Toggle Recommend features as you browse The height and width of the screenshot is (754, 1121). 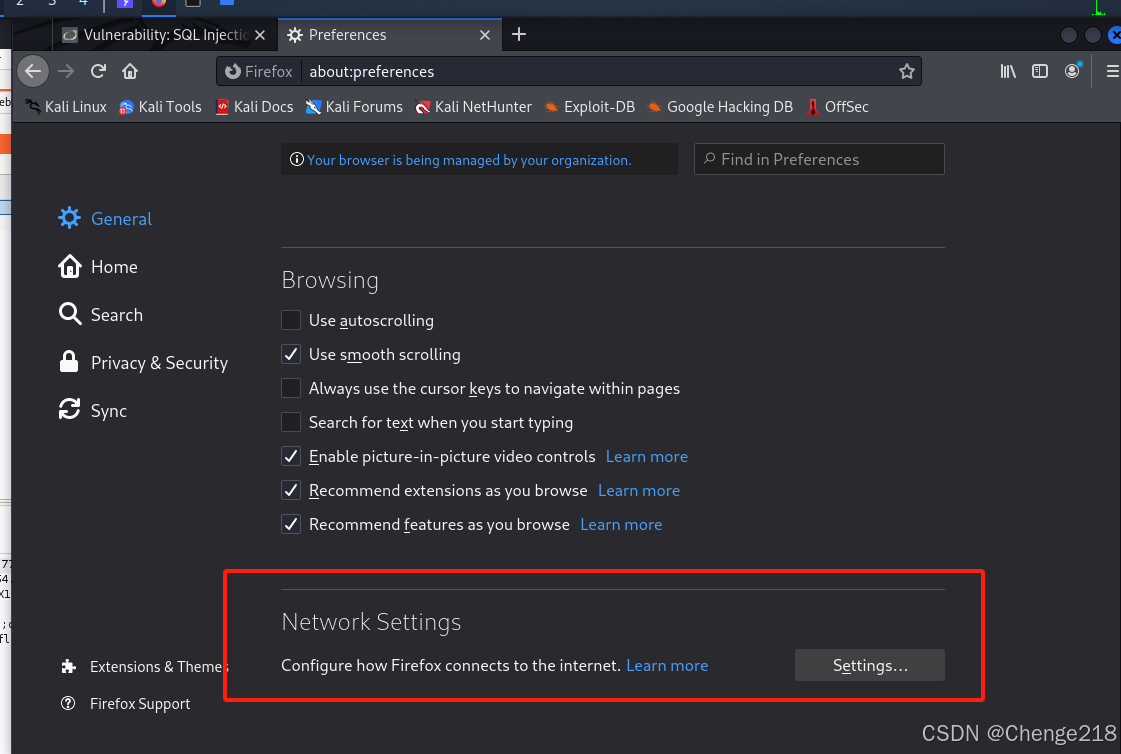[x=291, y=524]
